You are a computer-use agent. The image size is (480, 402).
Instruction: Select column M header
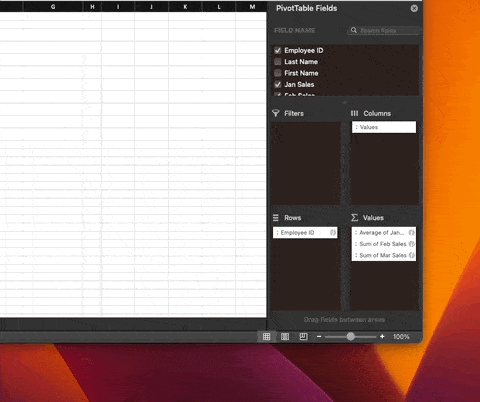pyautogui.click(x=252, y=6)
